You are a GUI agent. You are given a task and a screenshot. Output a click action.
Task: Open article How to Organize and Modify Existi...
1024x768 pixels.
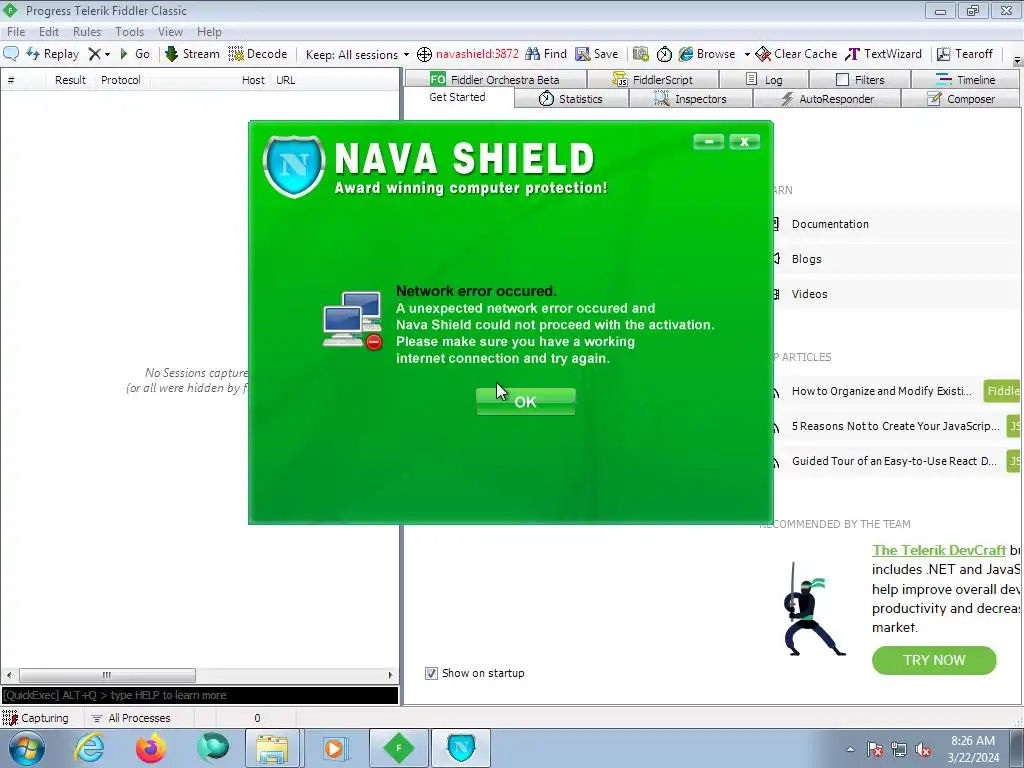[881, 391]
